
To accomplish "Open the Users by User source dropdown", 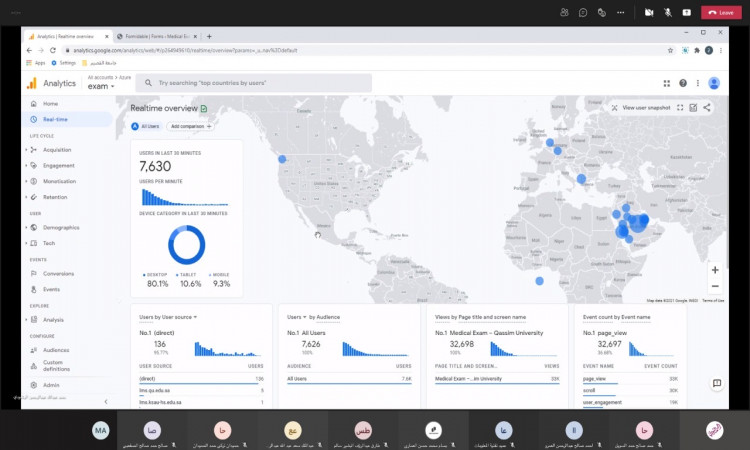I will coord(168,317).
